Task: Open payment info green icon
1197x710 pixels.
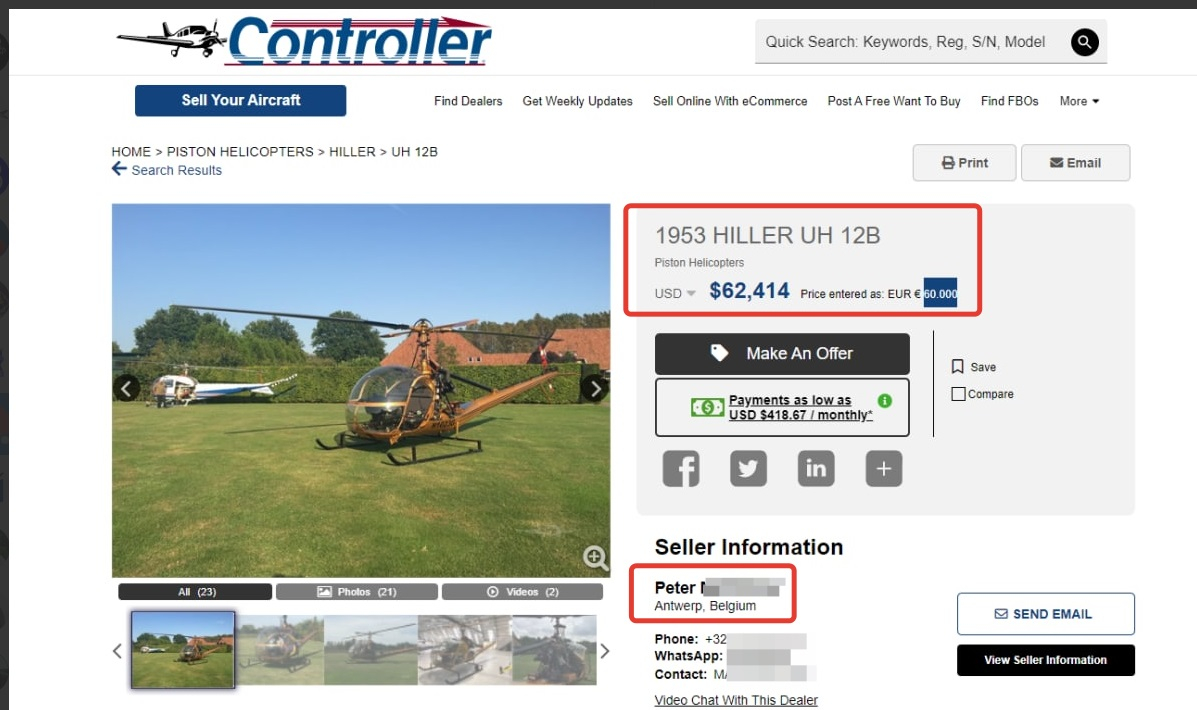Action: click(x=885, y=401)
